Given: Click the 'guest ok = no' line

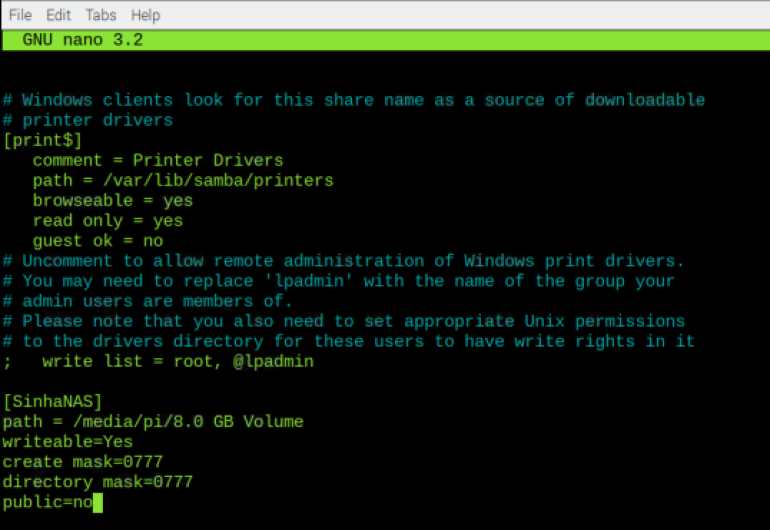Looking at the screenshot, I should tap(98, 241).
